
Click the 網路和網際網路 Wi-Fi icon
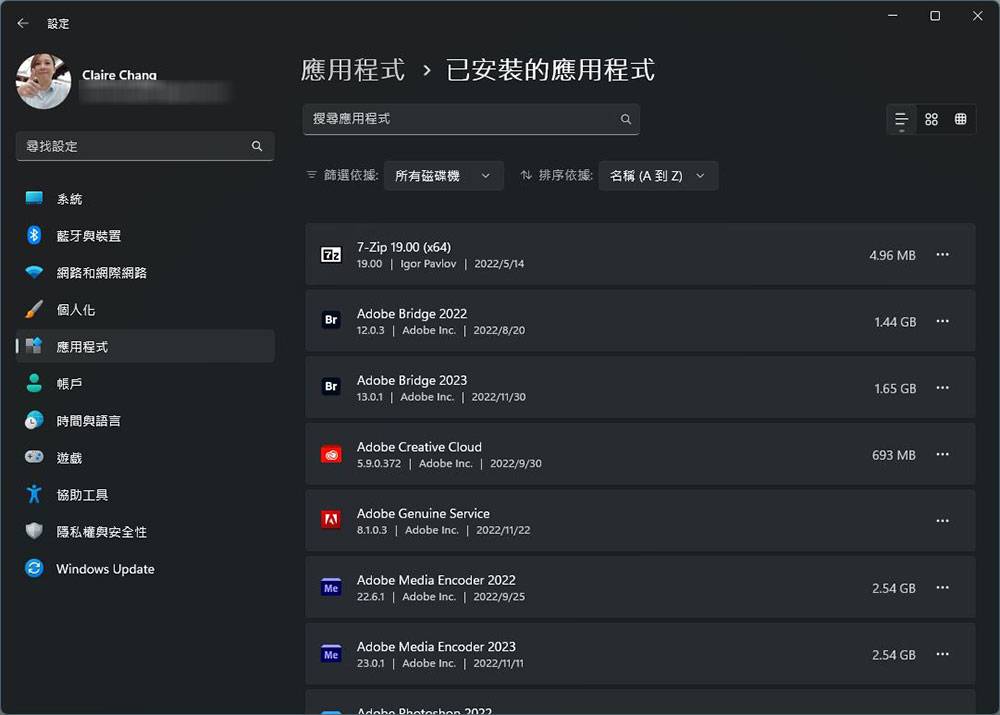point(32,272)
